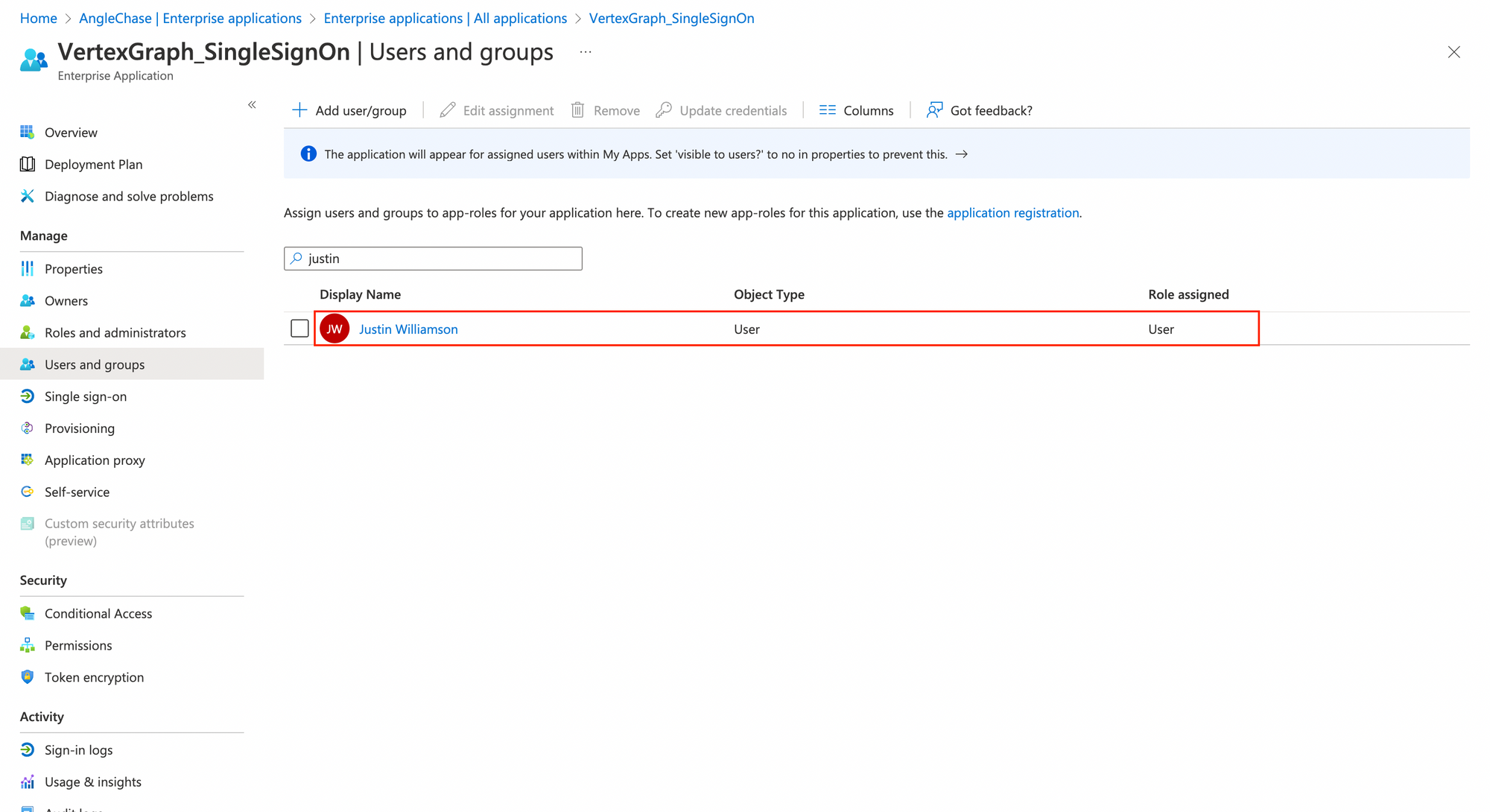Open the application registration link

click(1013, 212)
